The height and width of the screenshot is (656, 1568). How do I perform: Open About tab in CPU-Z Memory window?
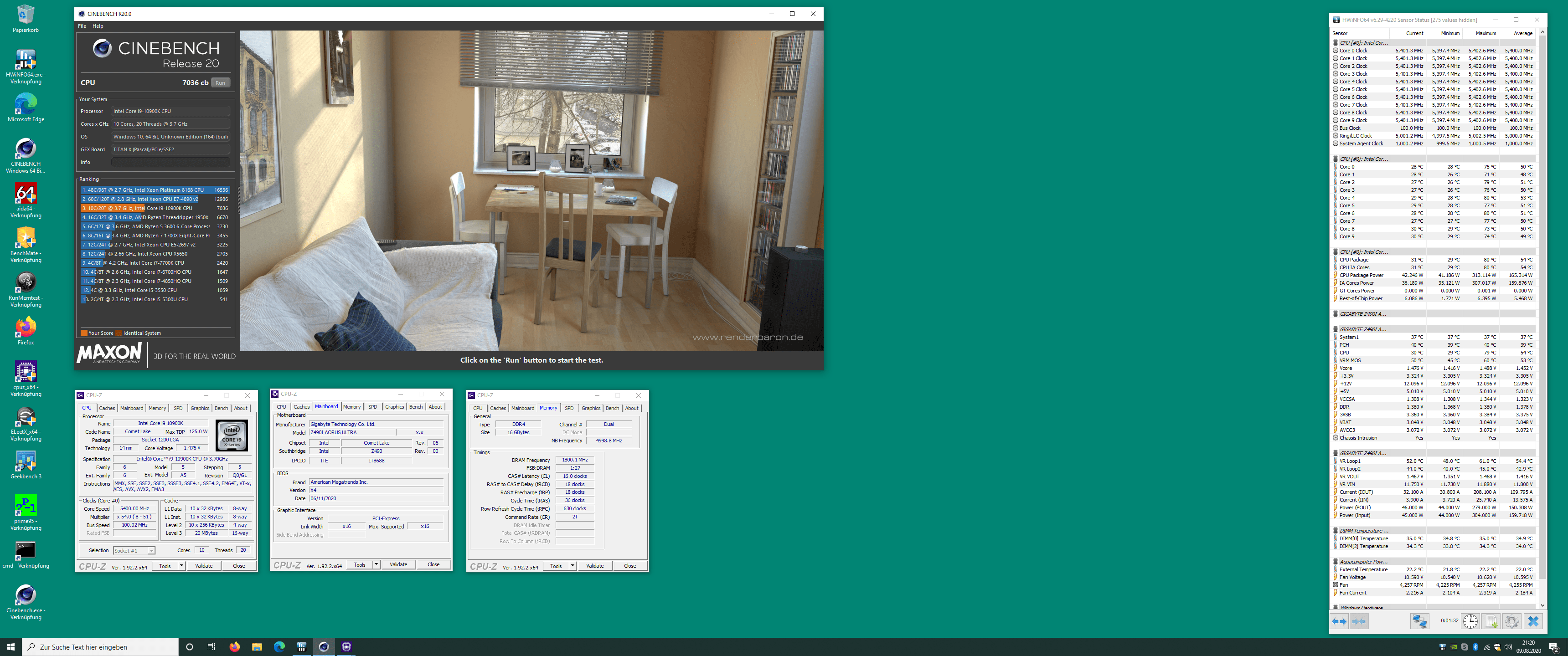coord(632,408)
